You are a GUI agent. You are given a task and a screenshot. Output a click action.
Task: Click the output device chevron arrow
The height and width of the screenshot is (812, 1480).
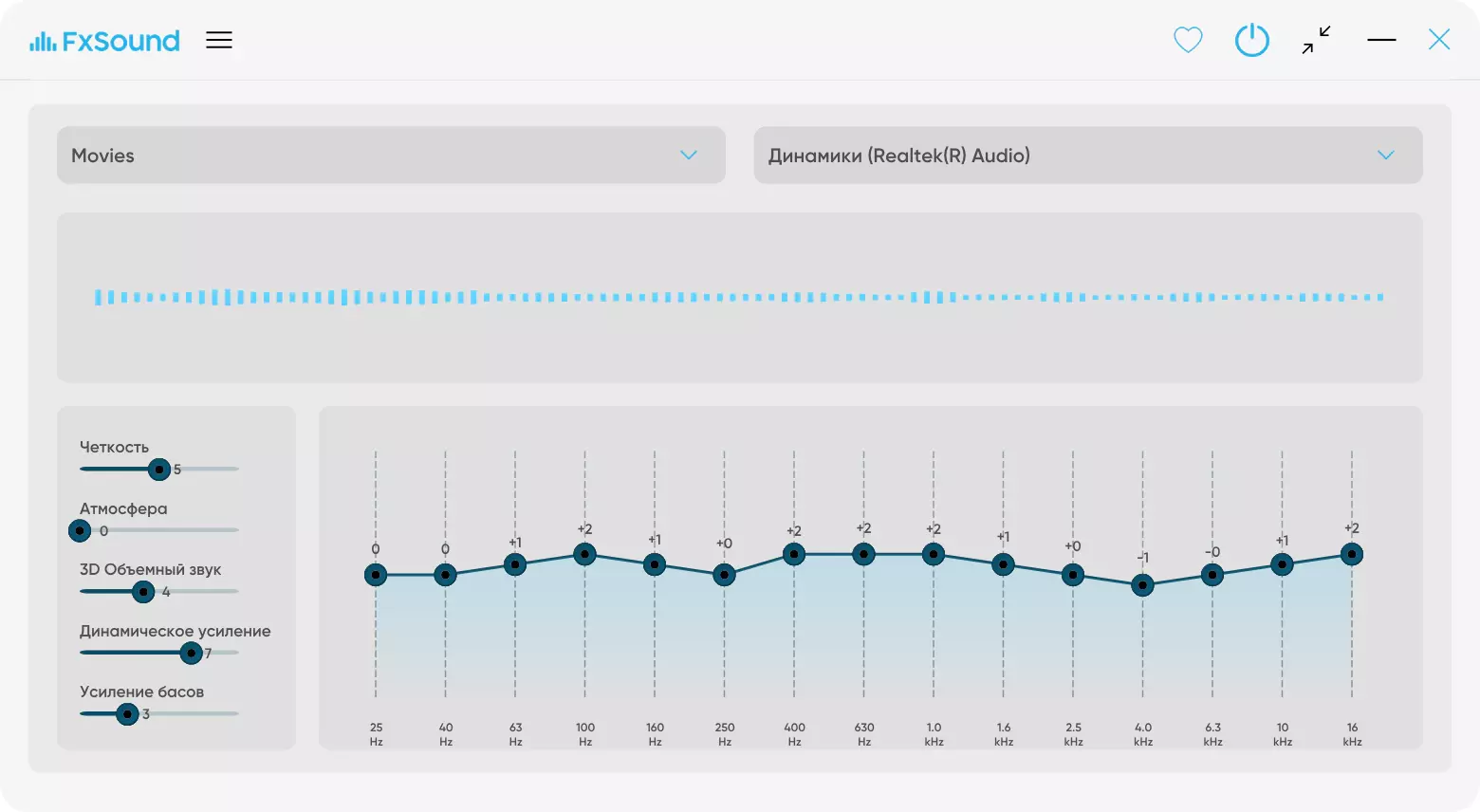(x=1386, y=156)
